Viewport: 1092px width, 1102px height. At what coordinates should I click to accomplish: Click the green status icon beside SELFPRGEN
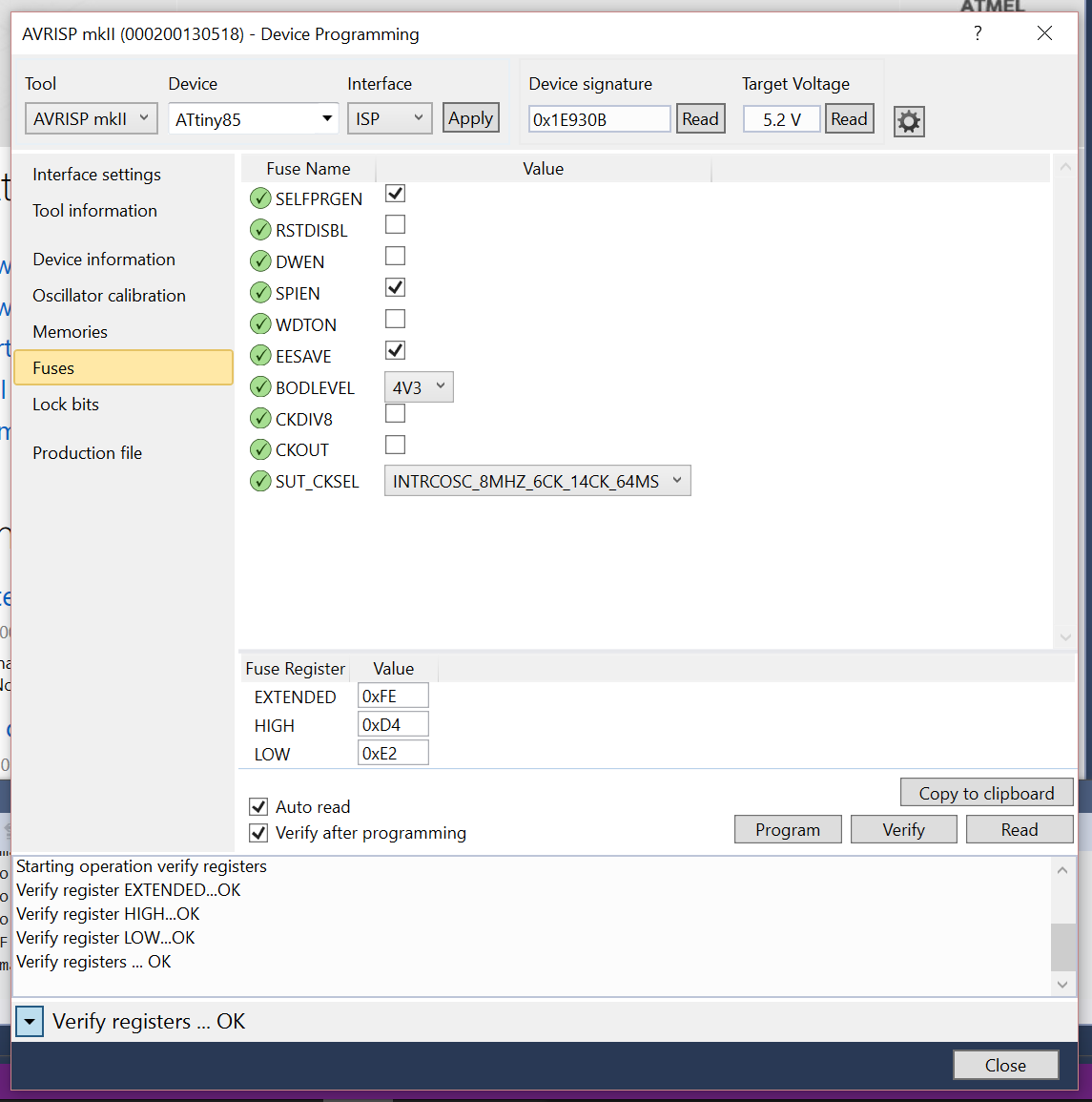click(x=260, y=198)
